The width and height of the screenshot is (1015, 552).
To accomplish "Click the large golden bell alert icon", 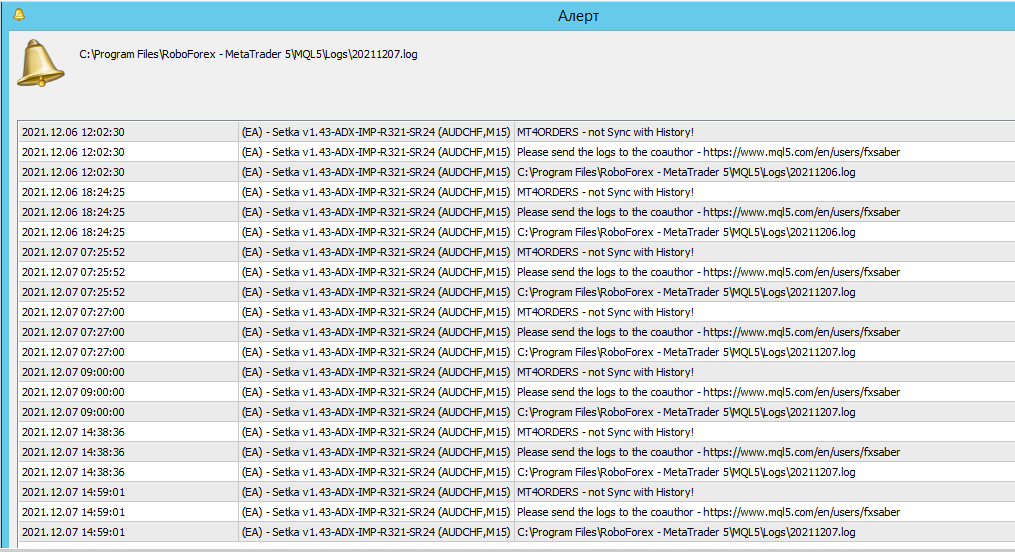I will tap(40, 63).
